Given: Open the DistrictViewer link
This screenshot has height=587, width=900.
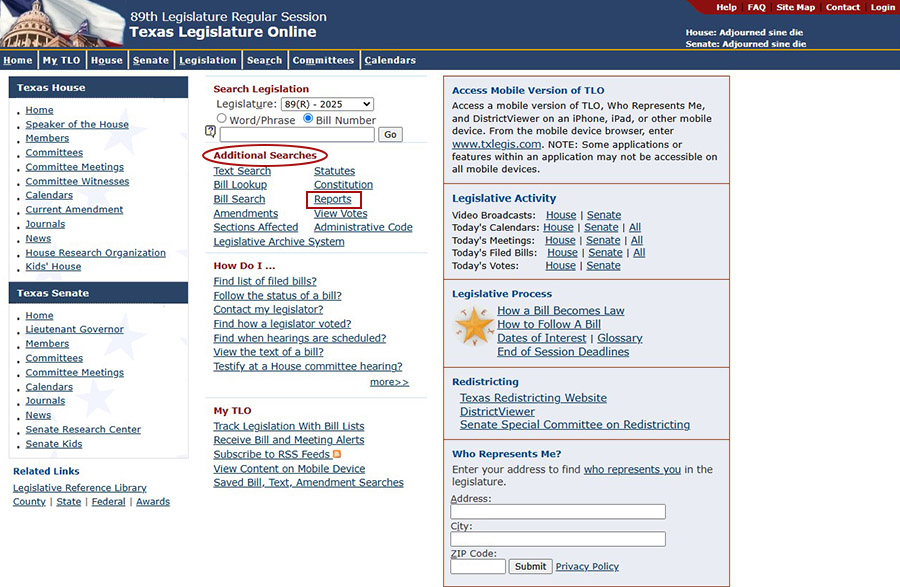Looking at the screenshot, I should pyautogui.click(x=497, y=411).
